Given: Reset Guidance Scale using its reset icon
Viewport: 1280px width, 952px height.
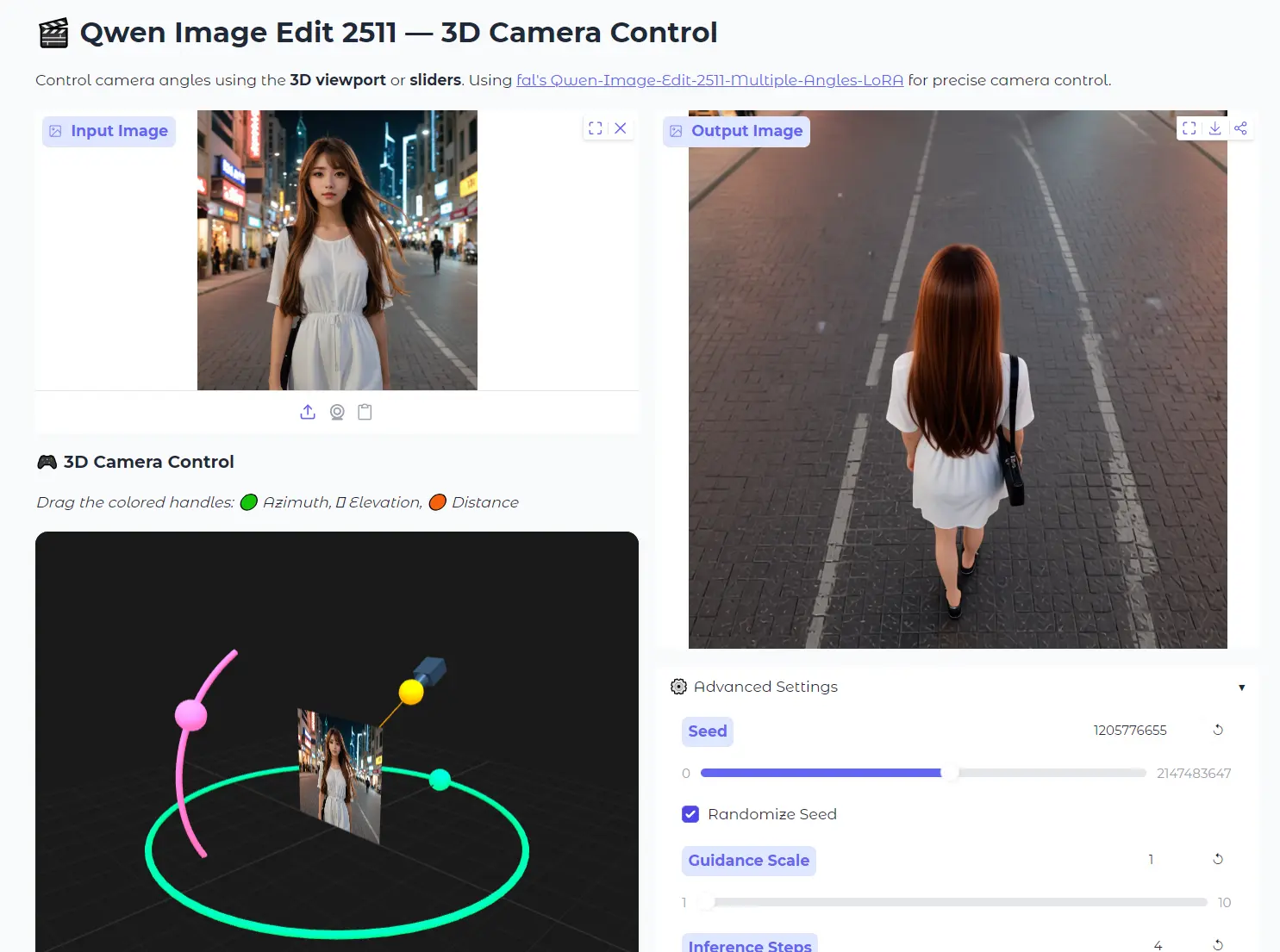Looking at the screenshot, I should pos(1218,859).
